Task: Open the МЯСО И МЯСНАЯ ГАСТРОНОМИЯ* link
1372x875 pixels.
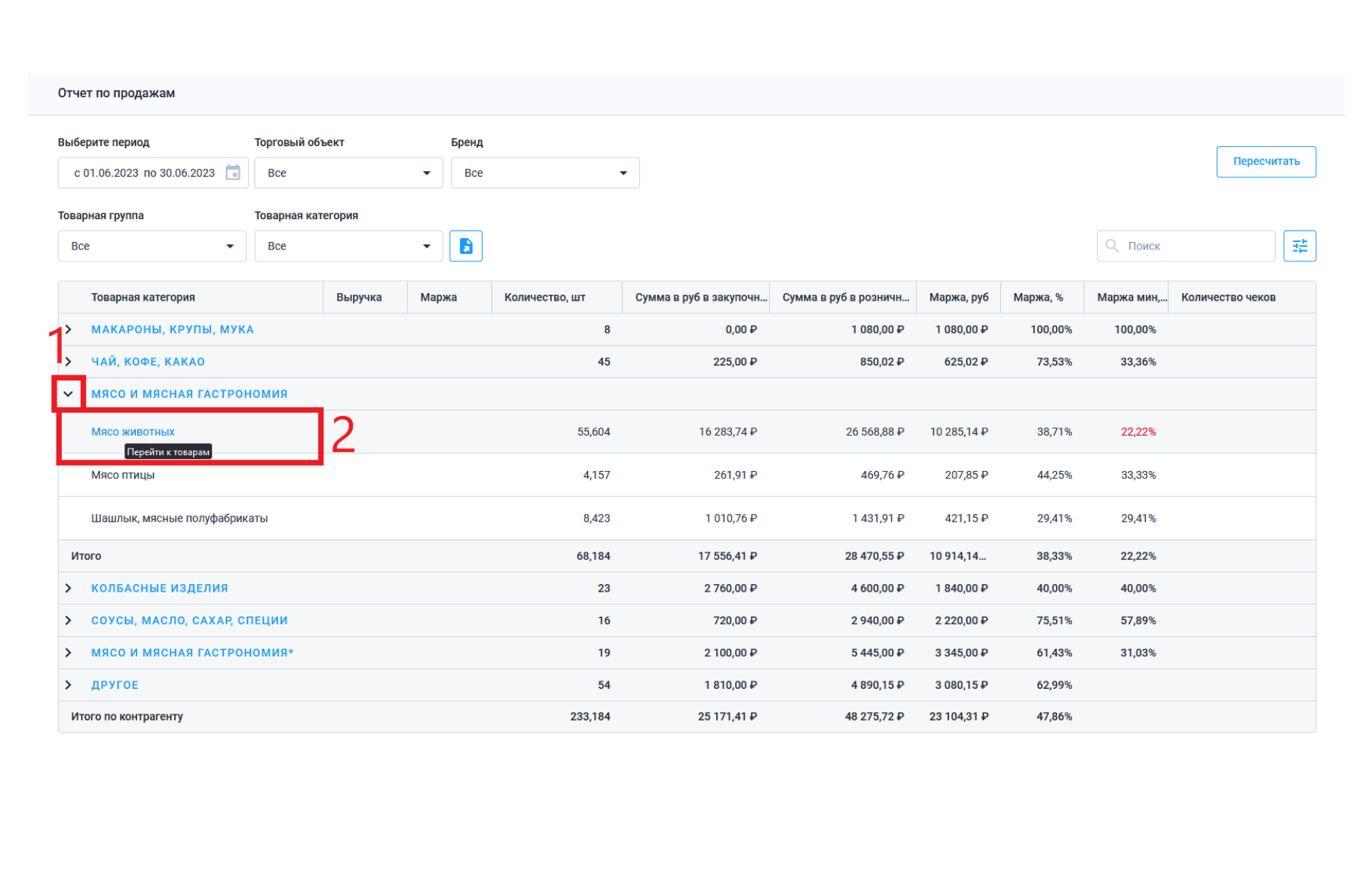Action: point(192,653)
